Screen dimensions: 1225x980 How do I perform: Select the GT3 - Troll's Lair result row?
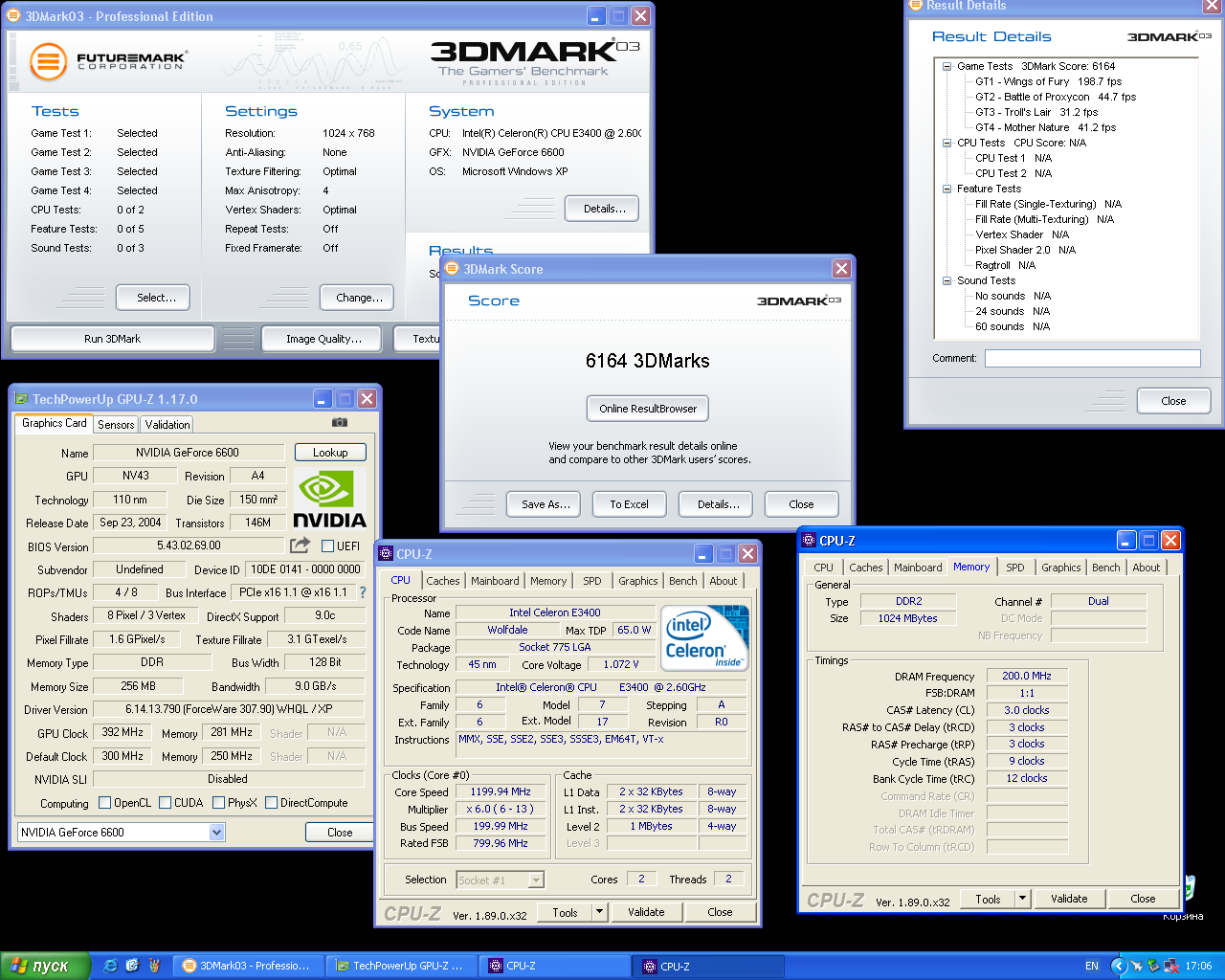pyautogui.click(x=1036, y=112)
